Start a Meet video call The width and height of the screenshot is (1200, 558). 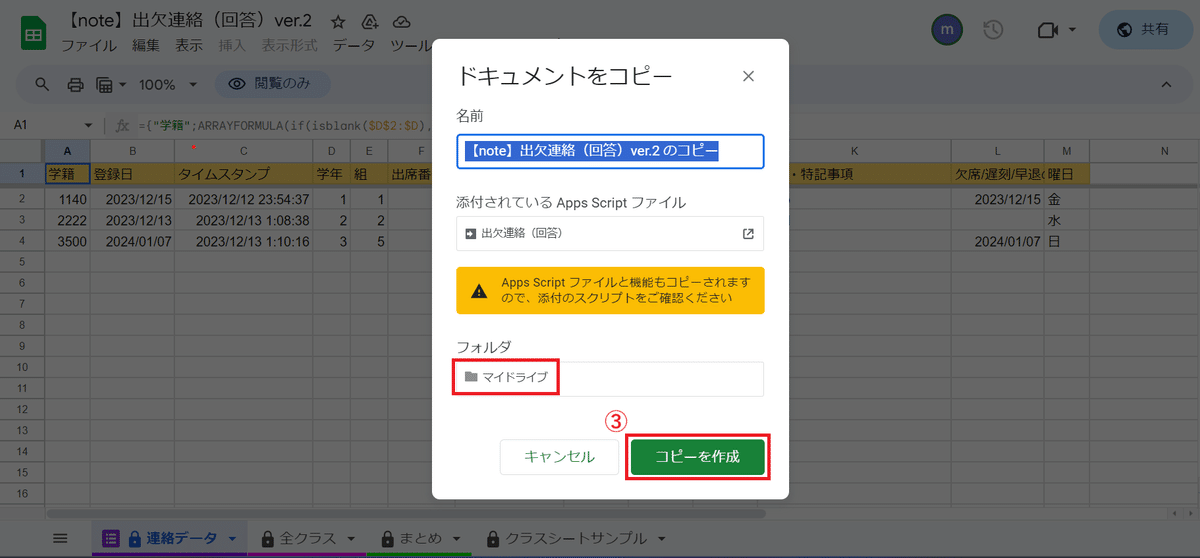[1047, 30]
